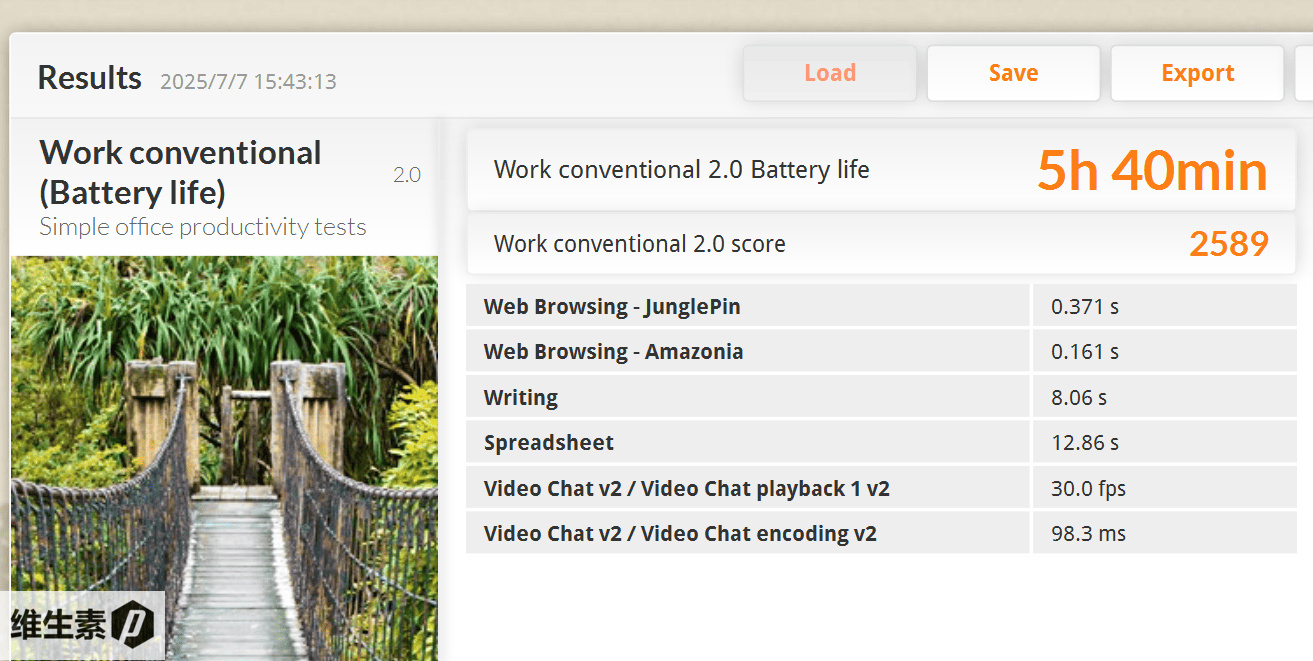Select the Writing result row
Image resolution: width=1313 pixels, height=661 pixels.
881,397
